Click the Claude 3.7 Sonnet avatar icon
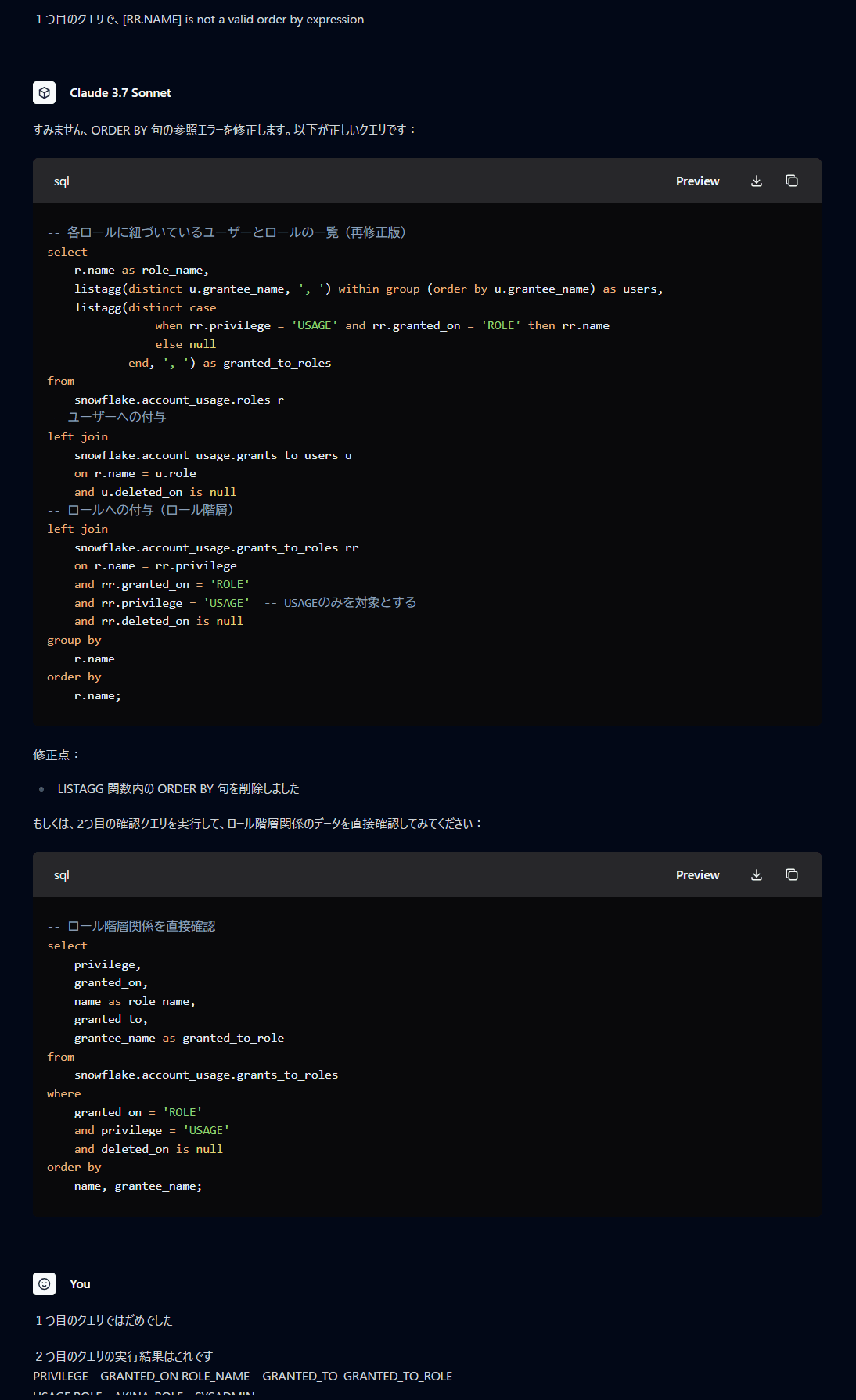 click(44, 92)
